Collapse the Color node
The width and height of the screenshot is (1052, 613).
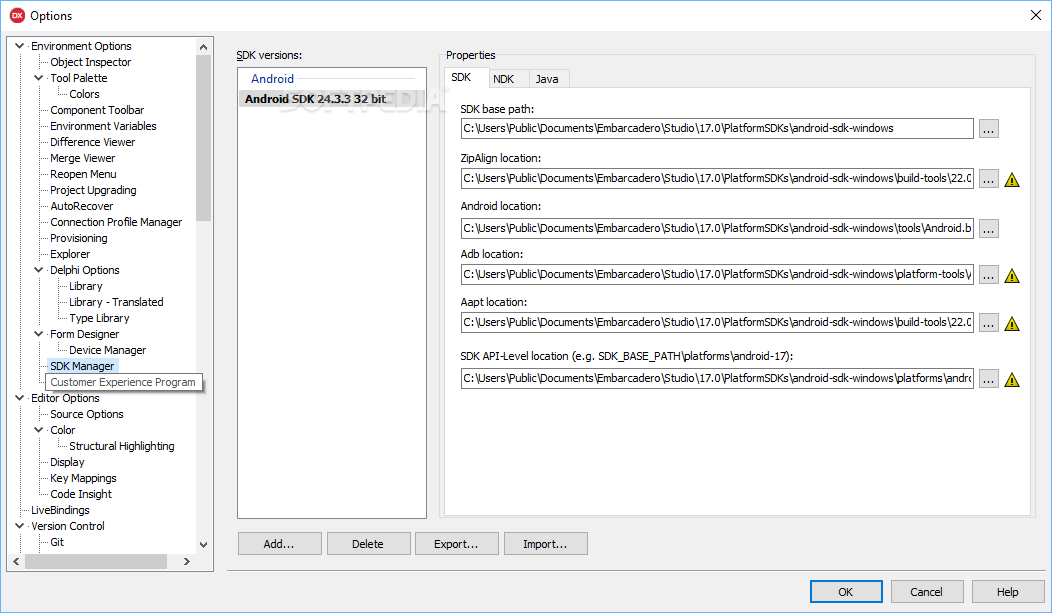coord(38,430)
